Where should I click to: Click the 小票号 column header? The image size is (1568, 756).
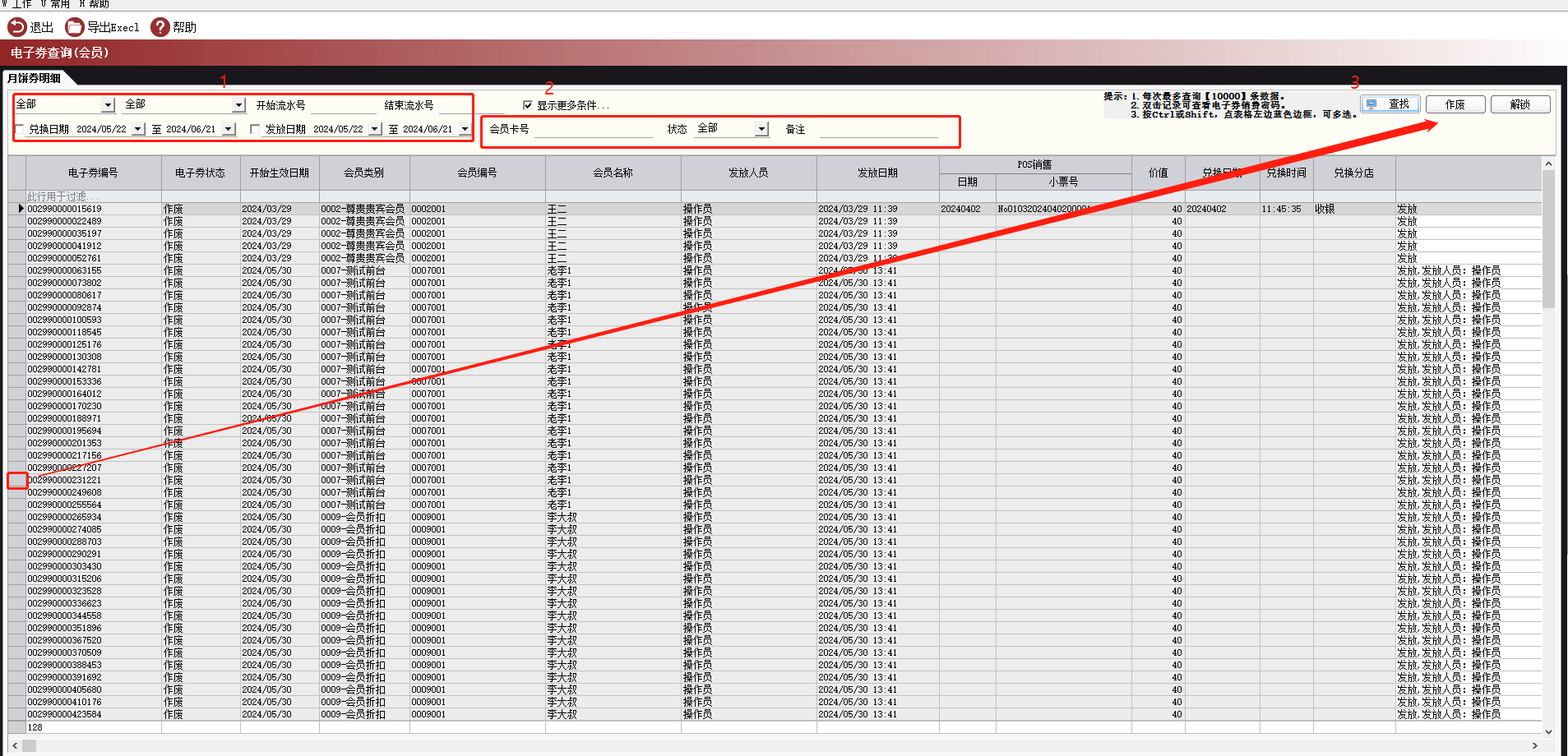pos(1063,182)
